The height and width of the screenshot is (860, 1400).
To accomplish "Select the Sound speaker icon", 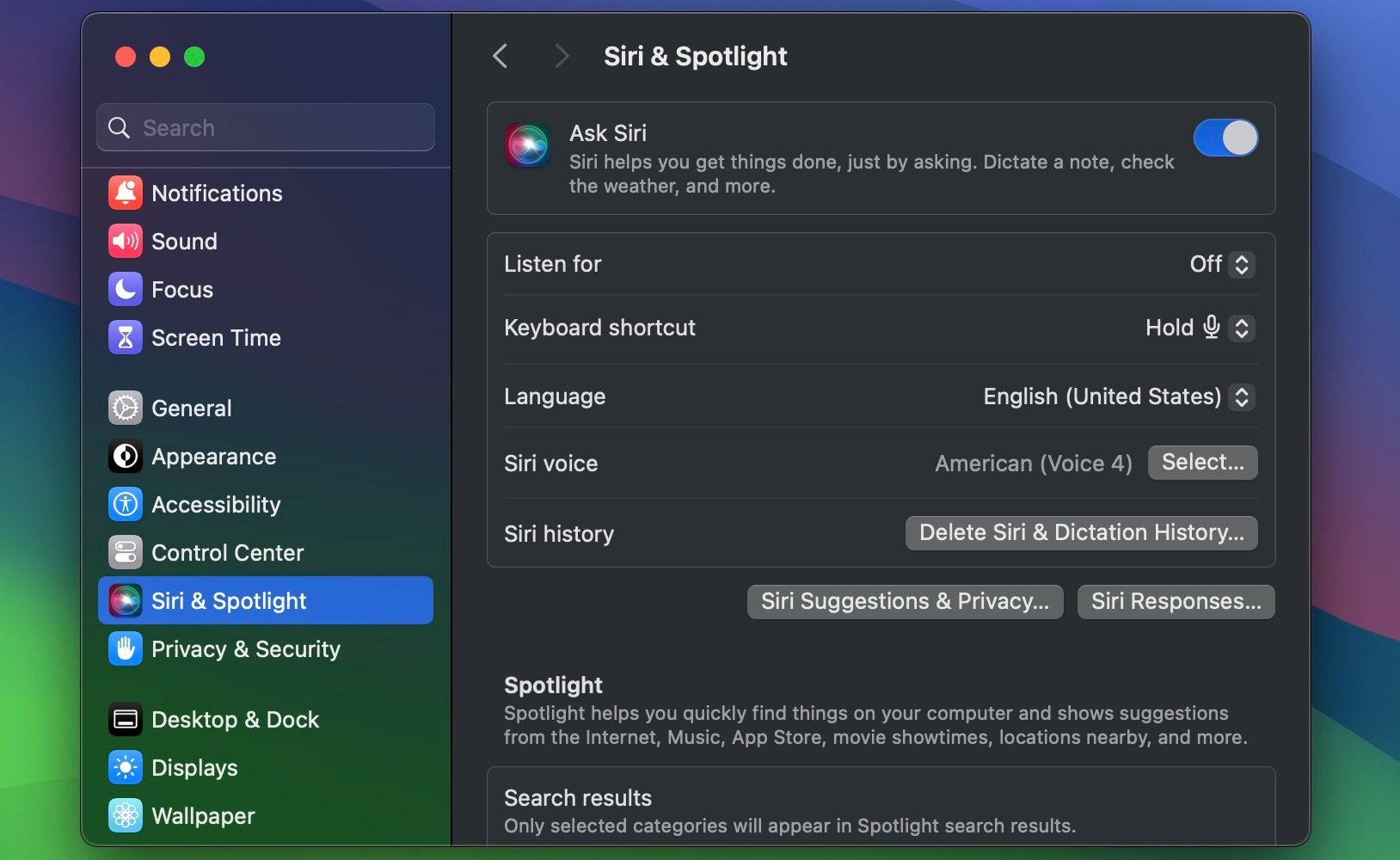I will [126, 241].
